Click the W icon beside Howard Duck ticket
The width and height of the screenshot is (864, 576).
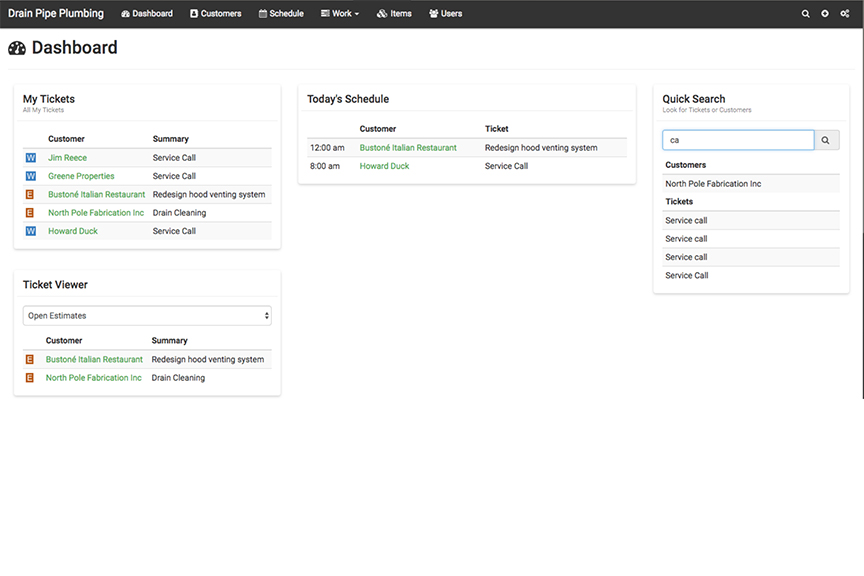pos(30,231)
